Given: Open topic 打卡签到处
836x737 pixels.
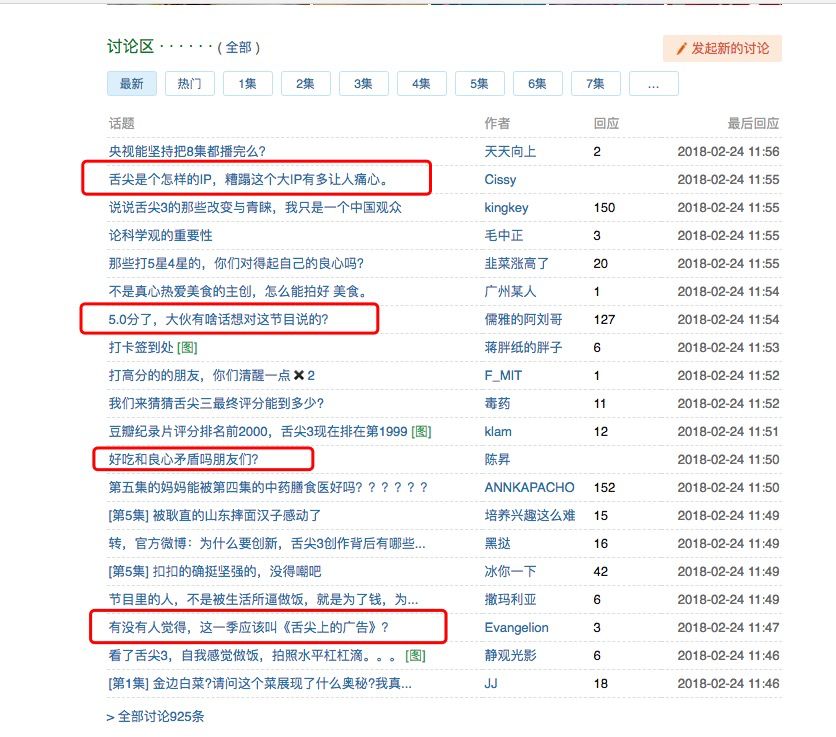Looking at the screenshot, I should point(141,347).
